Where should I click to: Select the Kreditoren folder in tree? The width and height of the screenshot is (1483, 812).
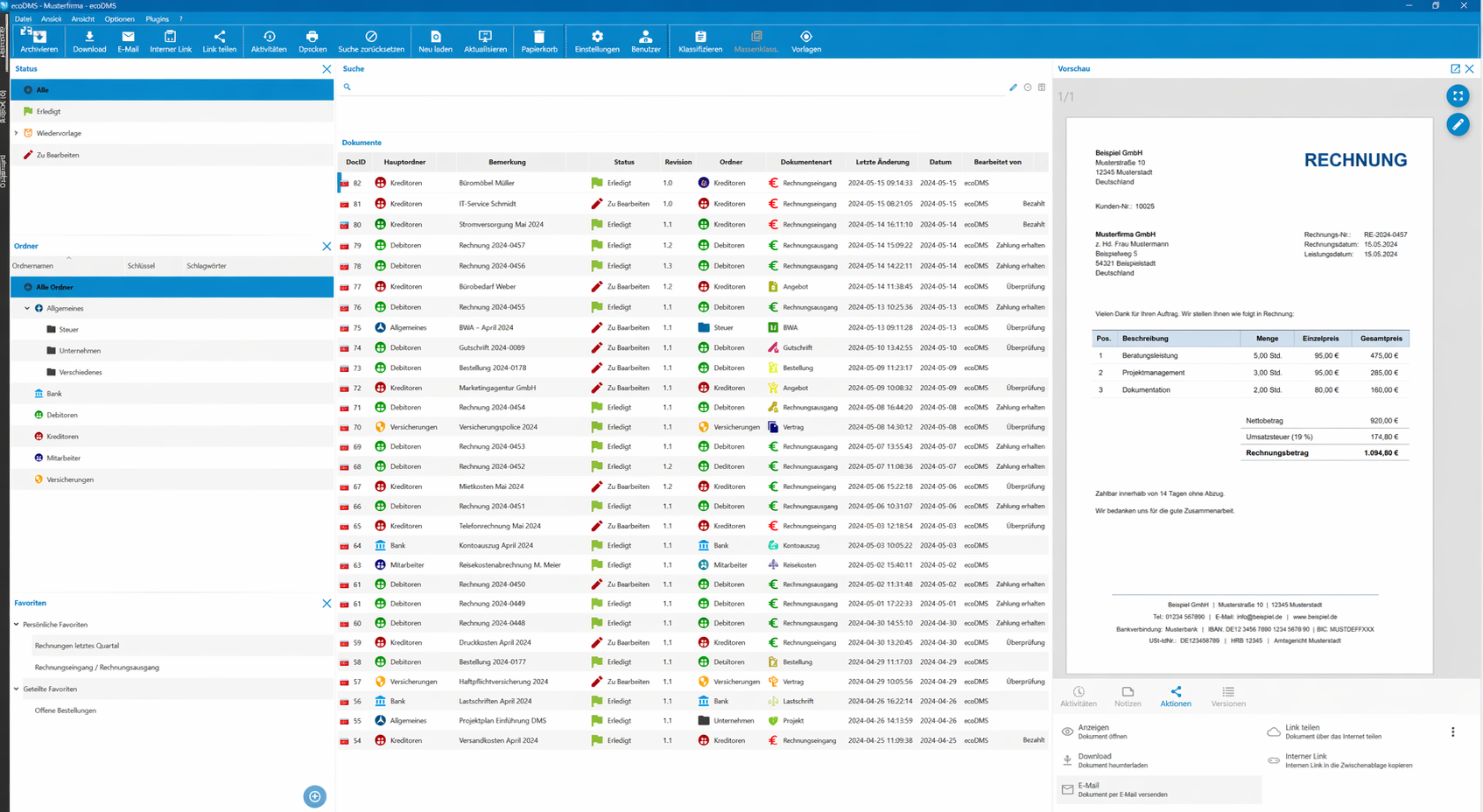pos(62,437)
